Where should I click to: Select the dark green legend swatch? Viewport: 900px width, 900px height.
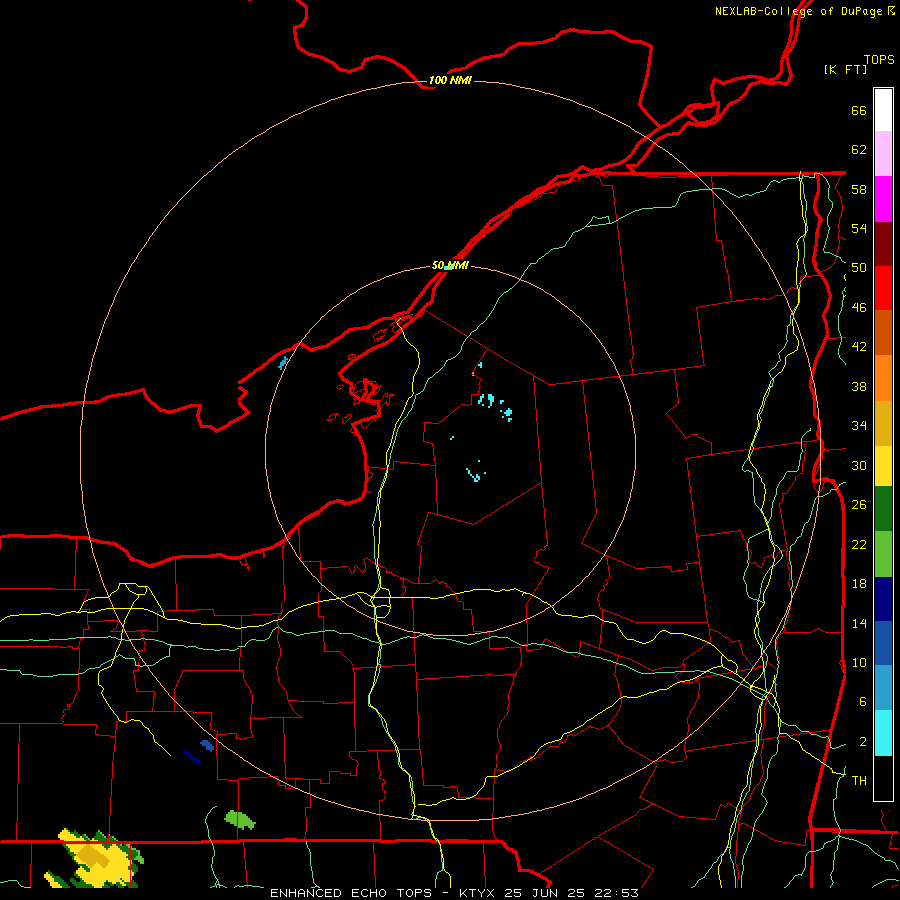pos(883,509)
